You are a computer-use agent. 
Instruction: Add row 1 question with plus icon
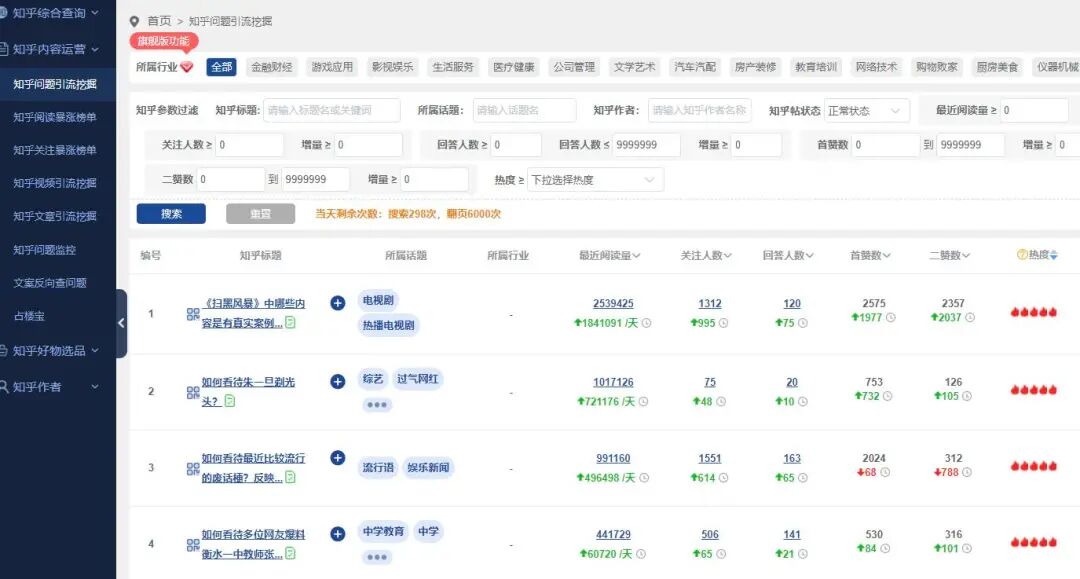coord(338,303)
